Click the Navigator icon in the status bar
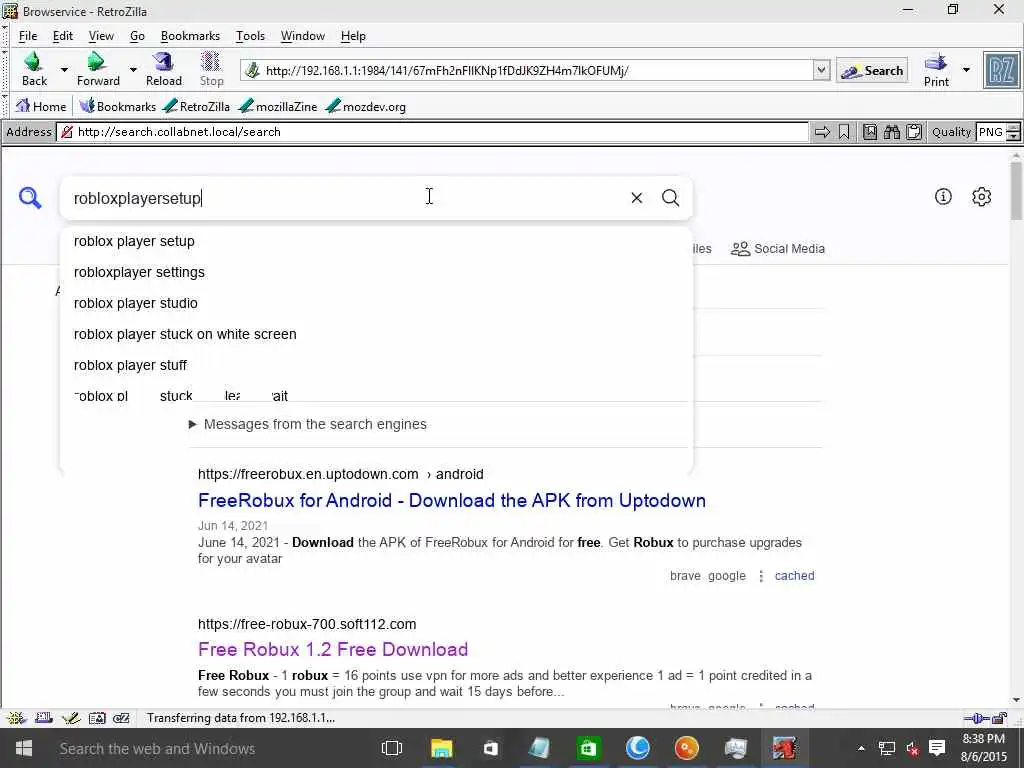This screenshot has height=768, width=1024. click(x=16, y=718)
